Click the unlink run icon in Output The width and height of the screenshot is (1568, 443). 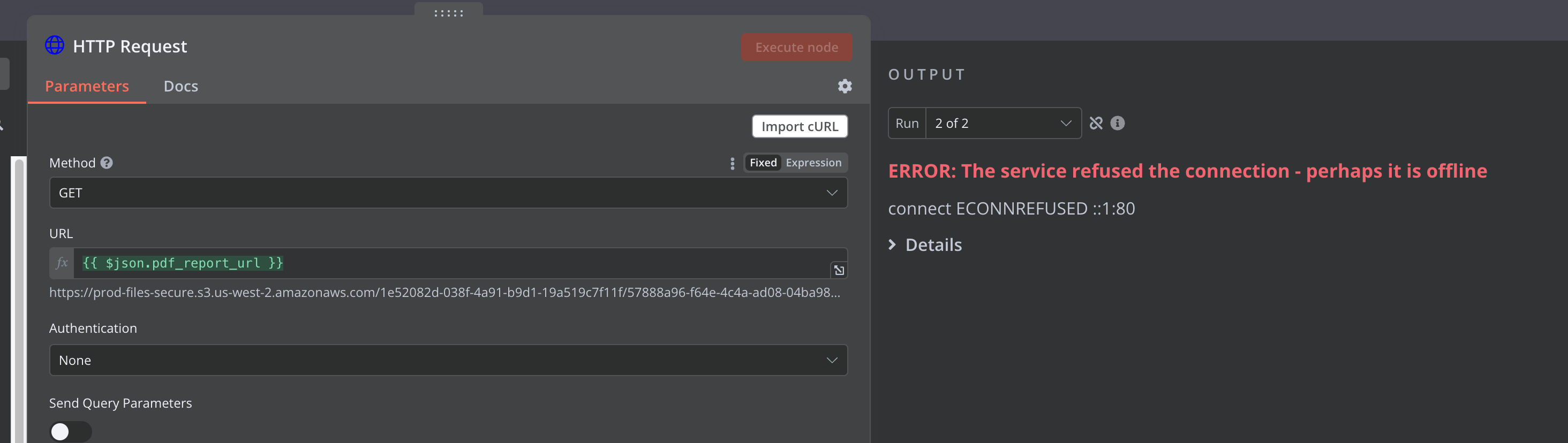(1096, 124)
